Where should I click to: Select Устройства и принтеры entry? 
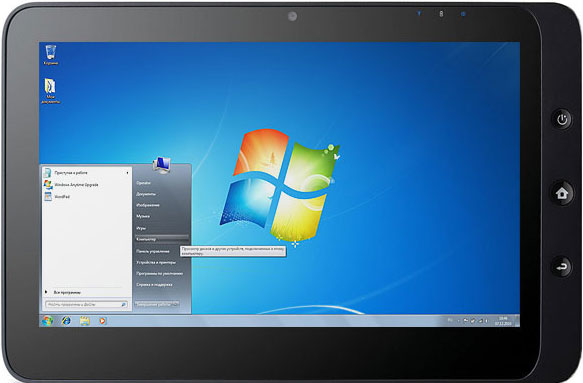point(156,263)
